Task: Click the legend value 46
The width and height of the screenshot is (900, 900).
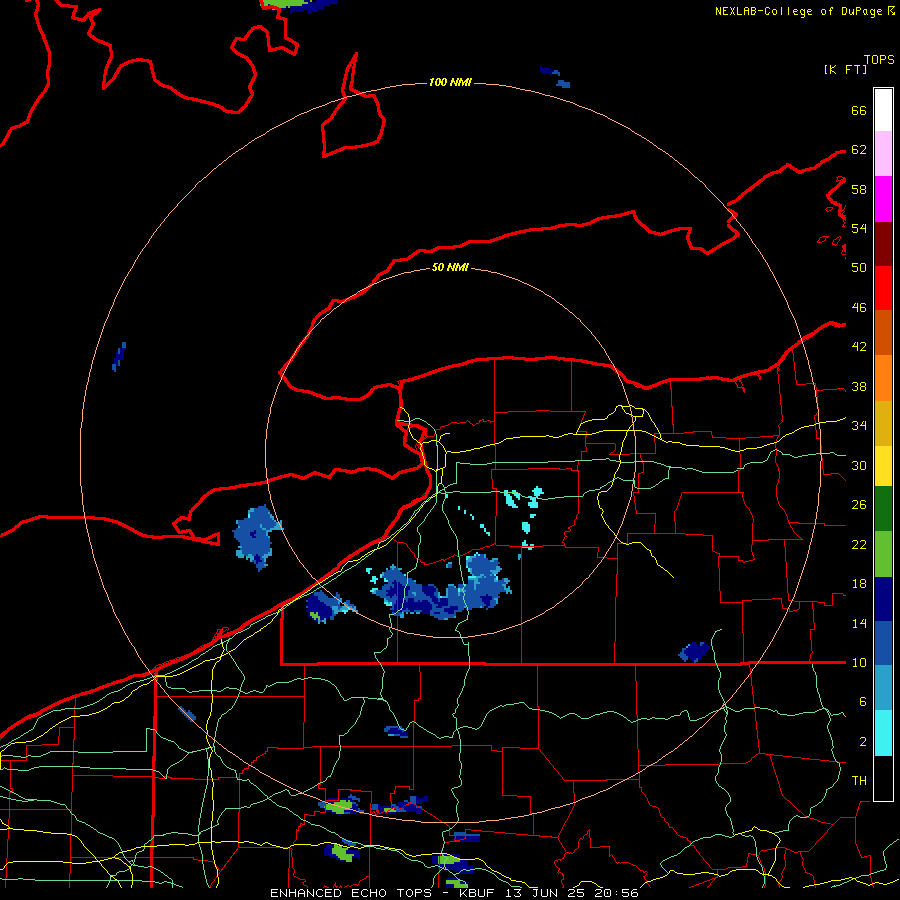Action: [859, 307]
